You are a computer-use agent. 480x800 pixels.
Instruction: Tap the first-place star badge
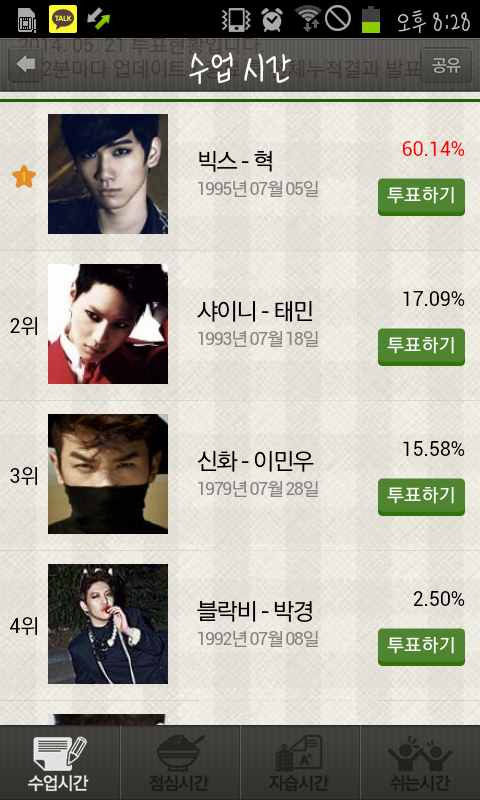coord(24,178)
